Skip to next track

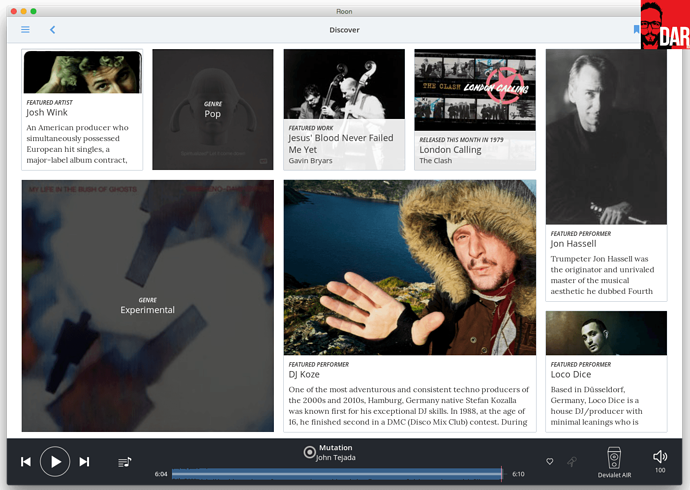(x=84, y=461)
